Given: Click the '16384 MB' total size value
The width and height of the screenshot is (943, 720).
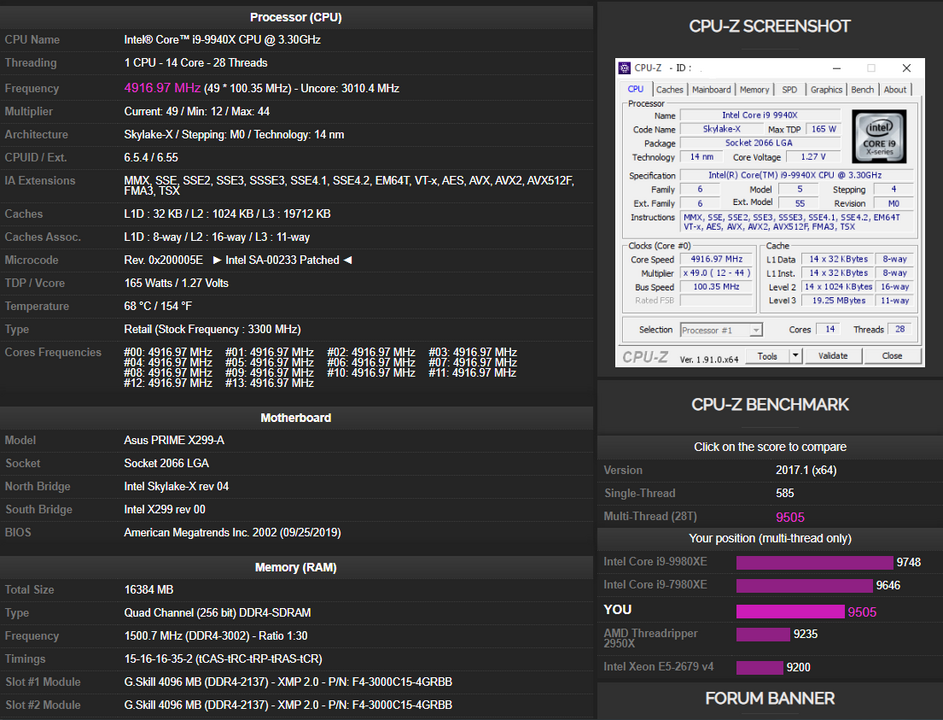Looking at the screenshot, I should (x=149, y=590).
